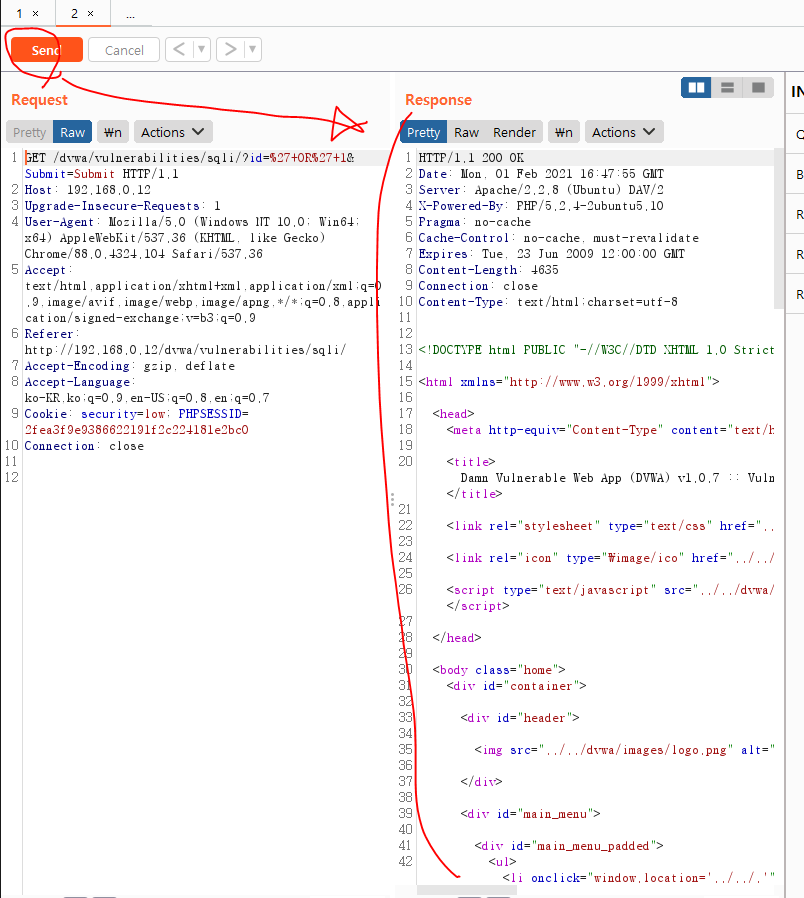
Task: Click the Response vertical scrollbar
Action: click(x=779, y=229)
